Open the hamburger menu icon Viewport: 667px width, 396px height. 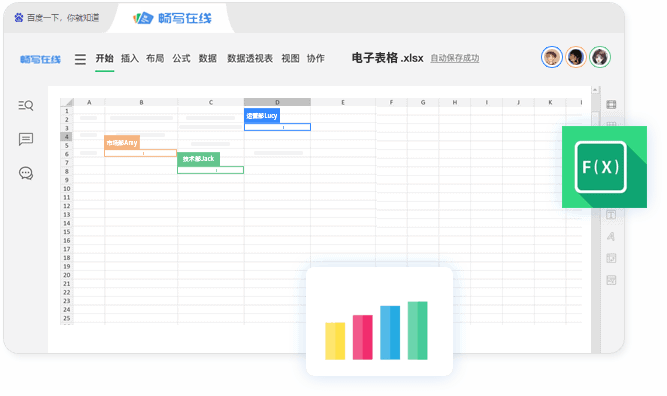coord(80,59)
